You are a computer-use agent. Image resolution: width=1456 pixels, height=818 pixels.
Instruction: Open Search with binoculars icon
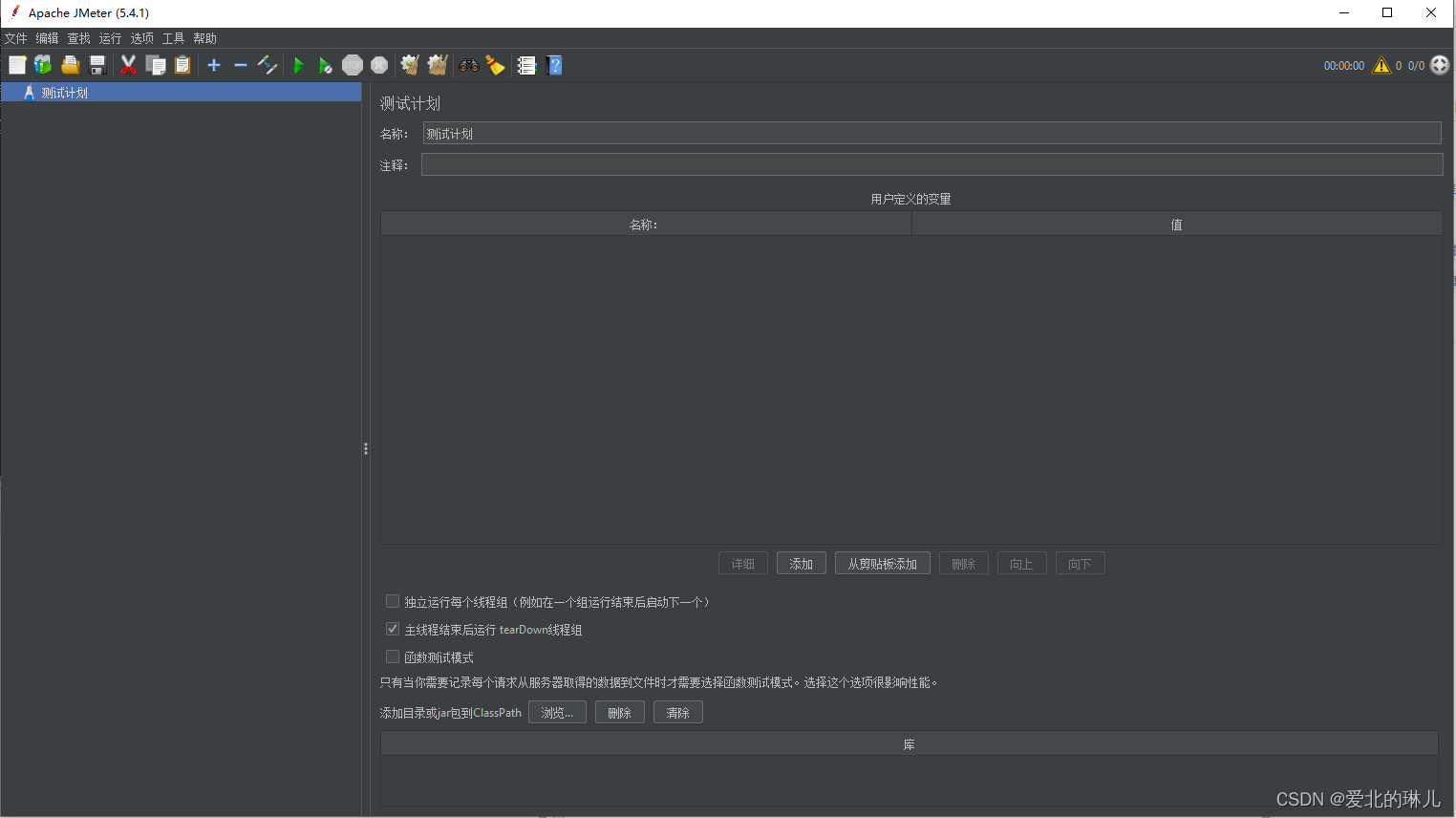click(x=468, y=65)
